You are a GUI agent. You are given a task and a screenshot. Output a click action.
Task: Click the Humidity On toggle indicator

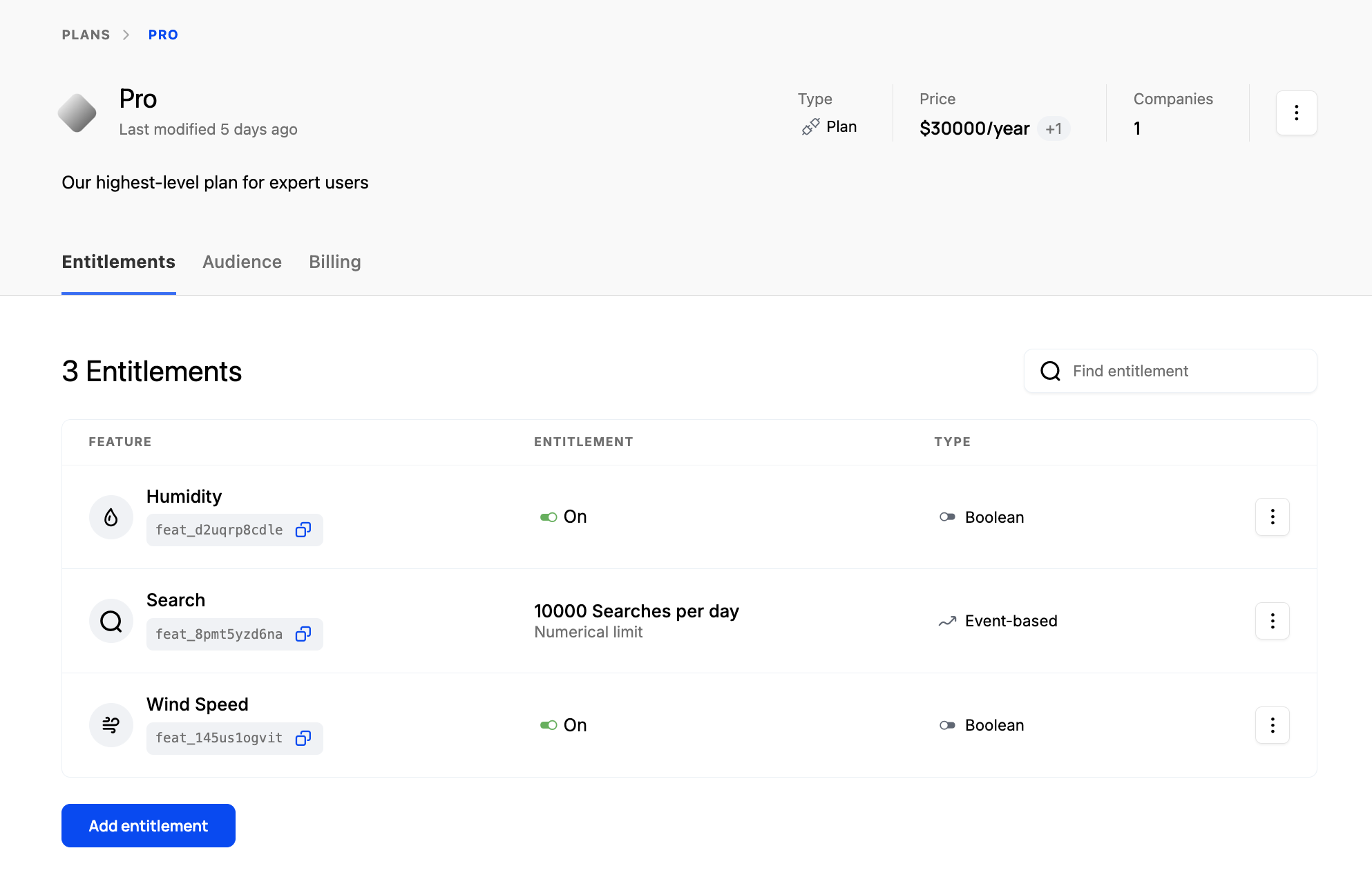549,517
